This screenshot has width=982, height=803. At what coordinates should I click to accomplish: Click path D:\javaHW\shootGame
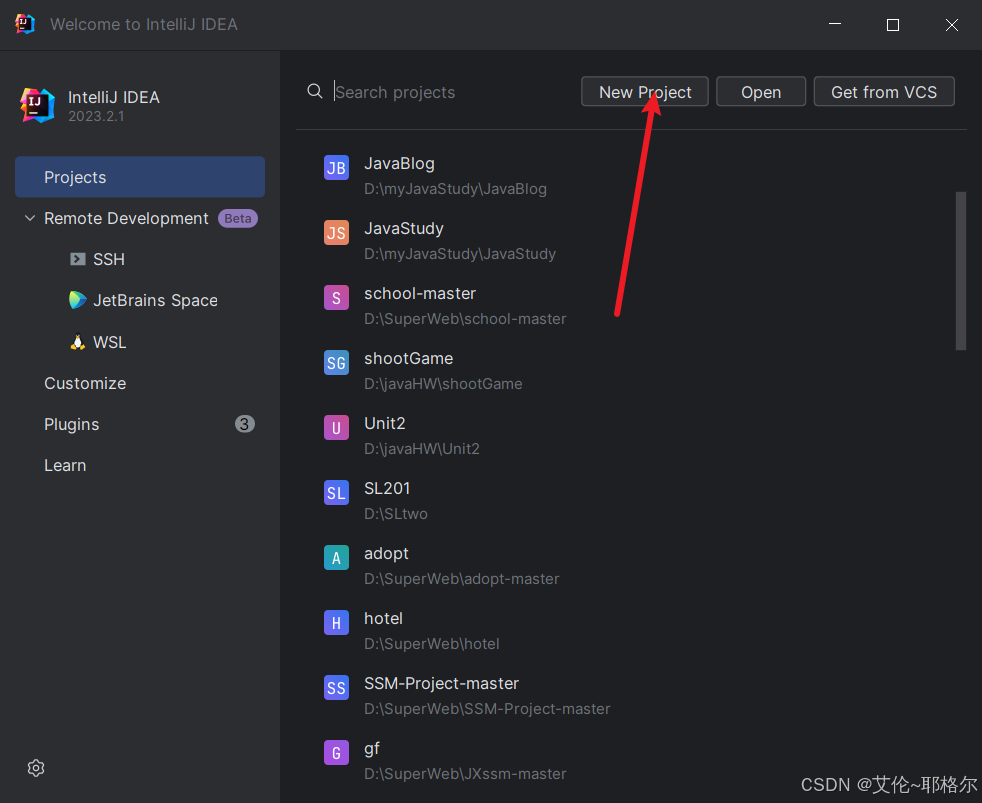click(443, 384)
